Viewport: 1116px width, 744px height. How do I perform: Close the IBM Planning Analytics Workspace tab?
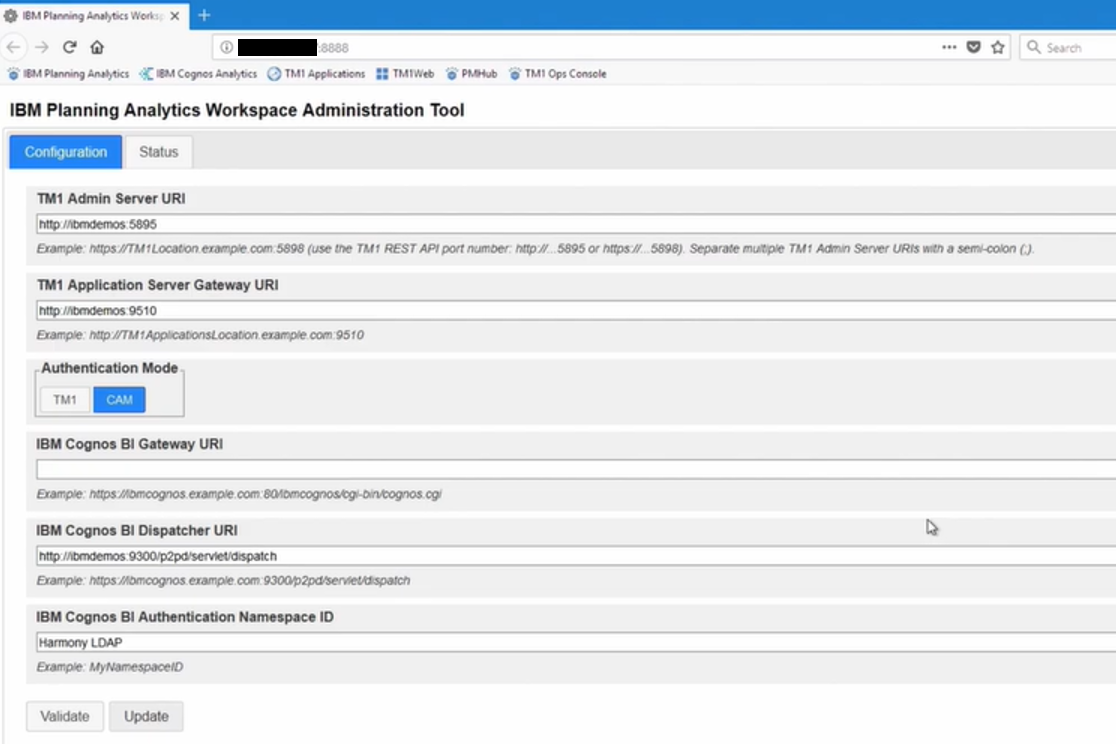[x=174, y=15]
